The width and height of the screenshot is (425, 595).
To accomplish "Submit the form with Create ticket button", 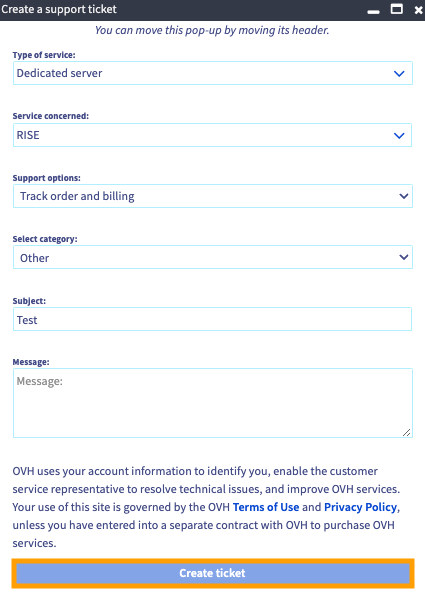I will [212, 573].
